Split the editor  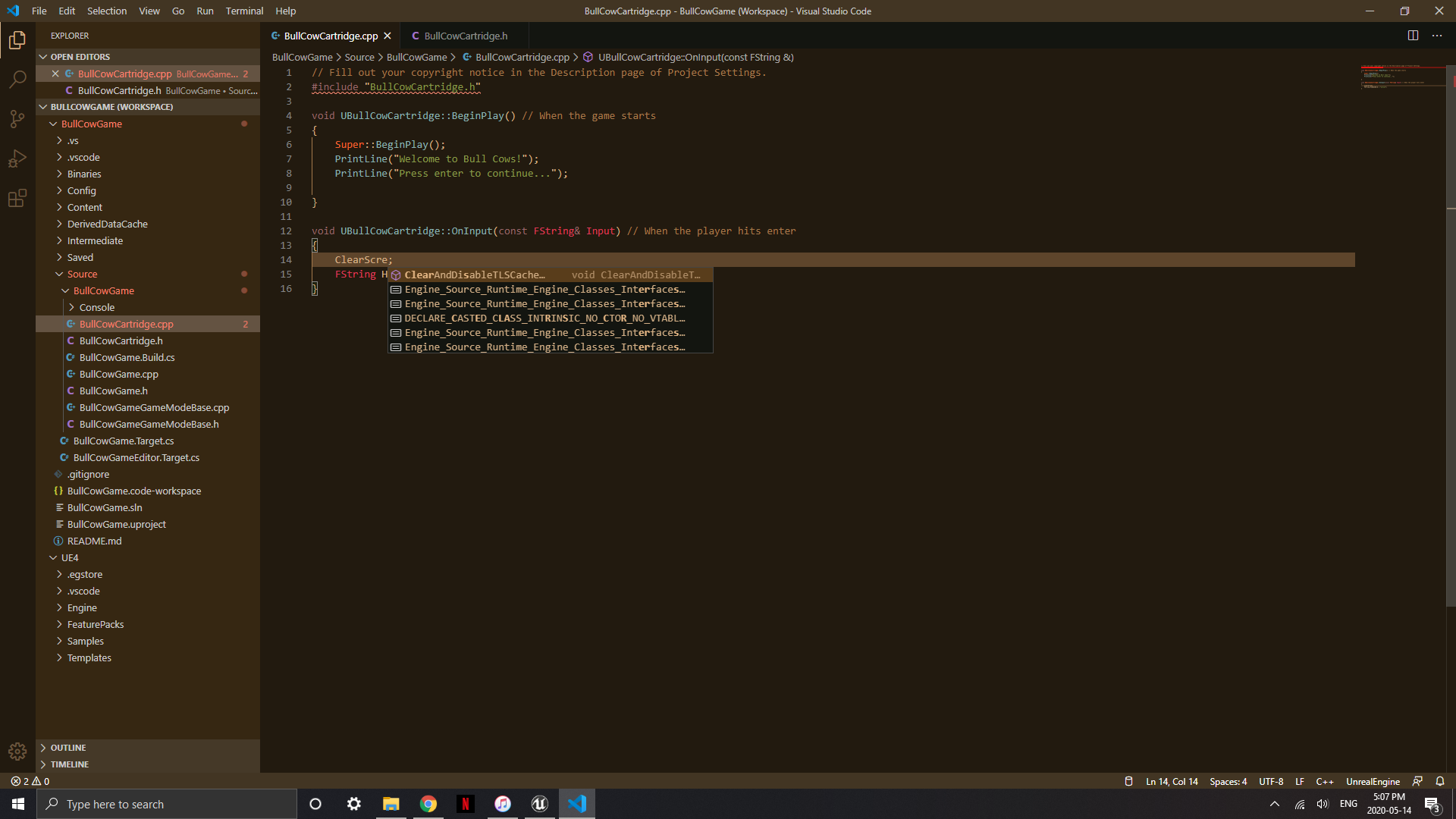point(1414,36)
